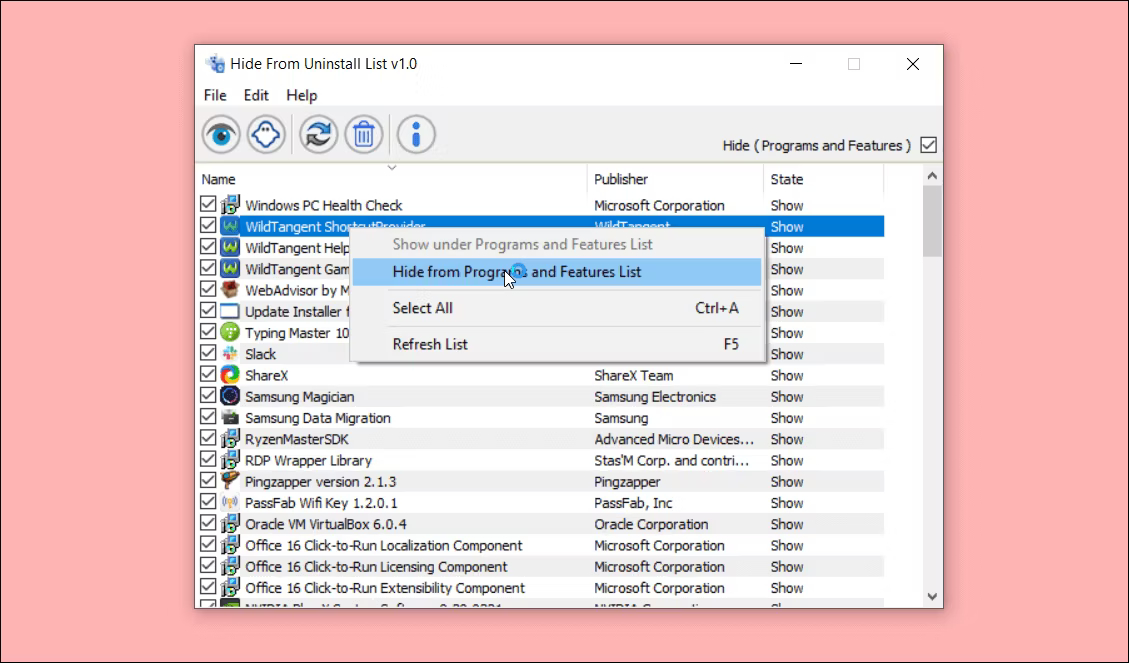Select PassFab Wifi Key 1.2.0.1 row
The height and width of the screenshot is (663, 1129).
coord(540,502)
